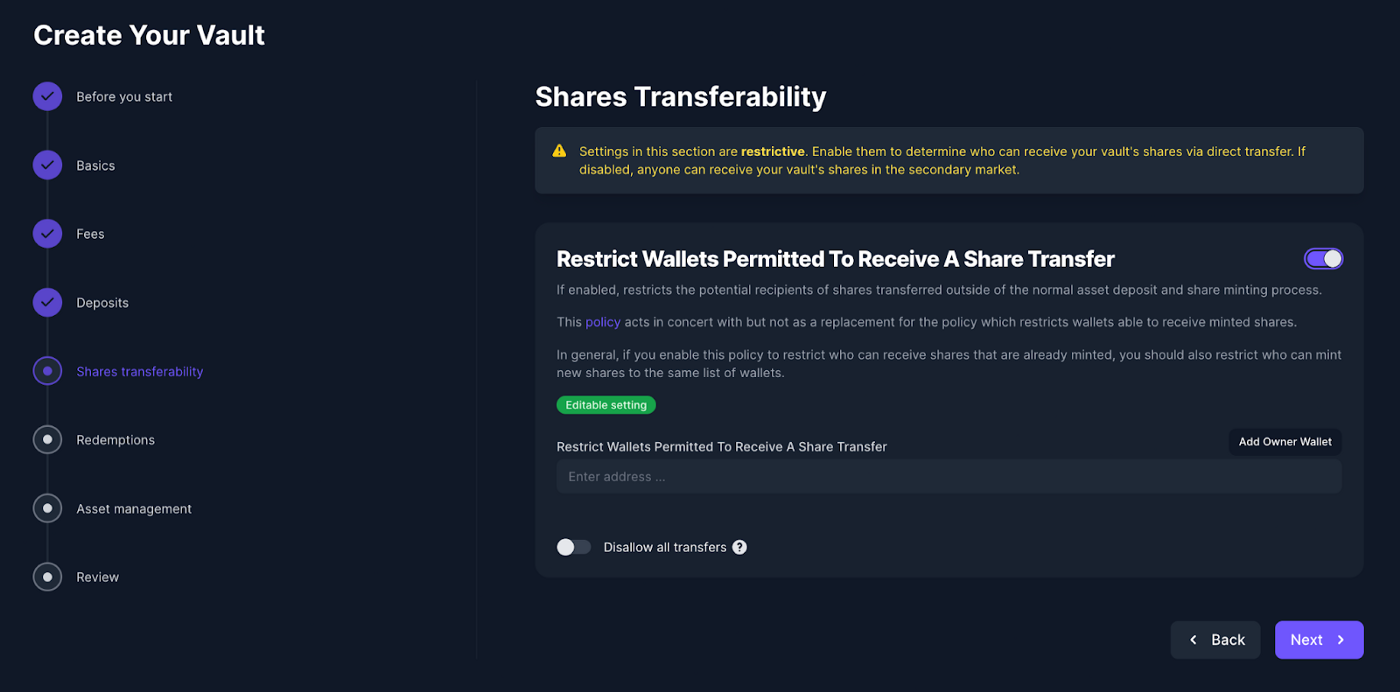Viewport: 1400px width, 692px height.
Task: Enable the Disallow all transfers toggle
Action: (574, 547)
